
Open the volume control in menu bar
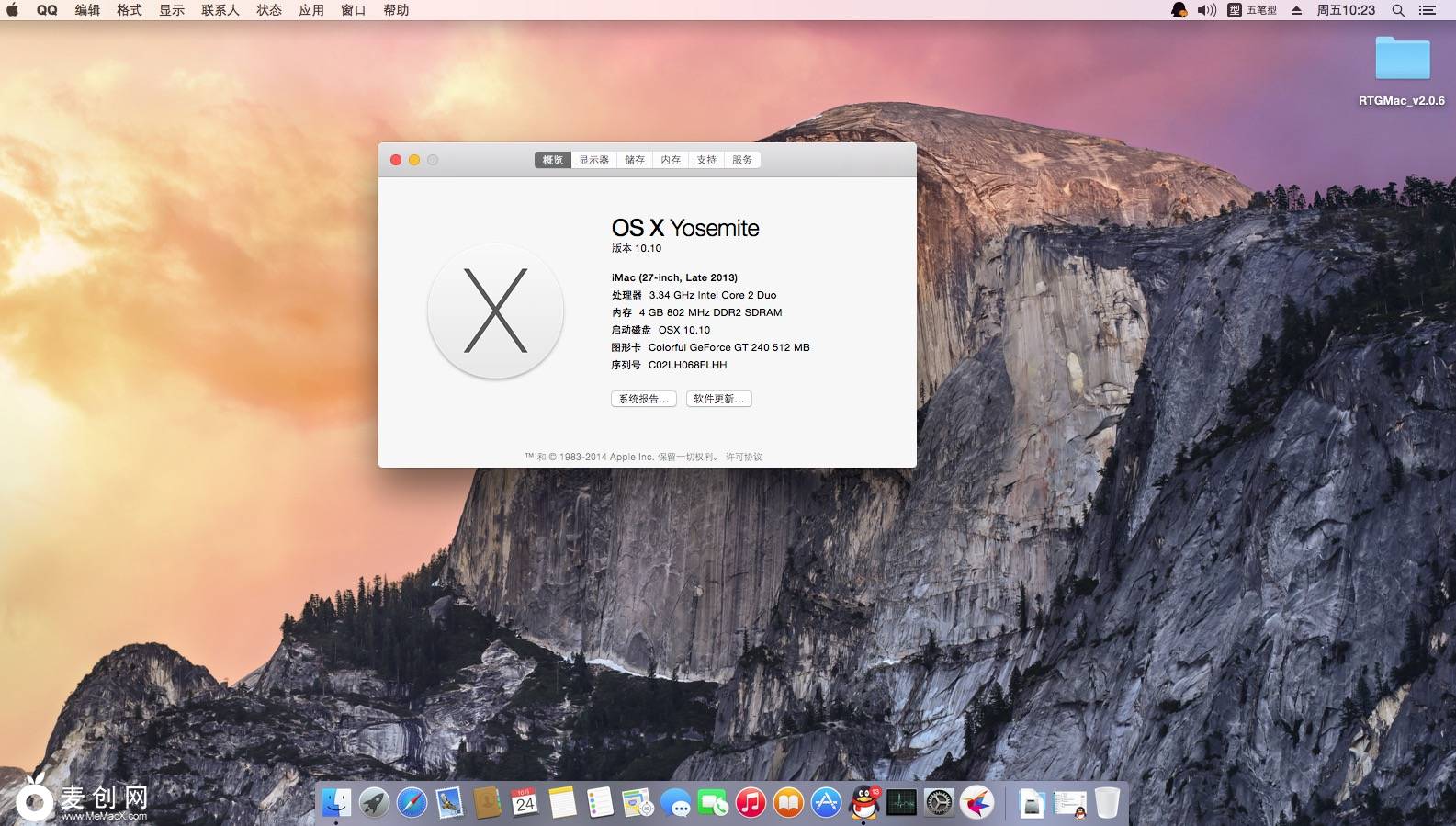[x=1206, y=10]
